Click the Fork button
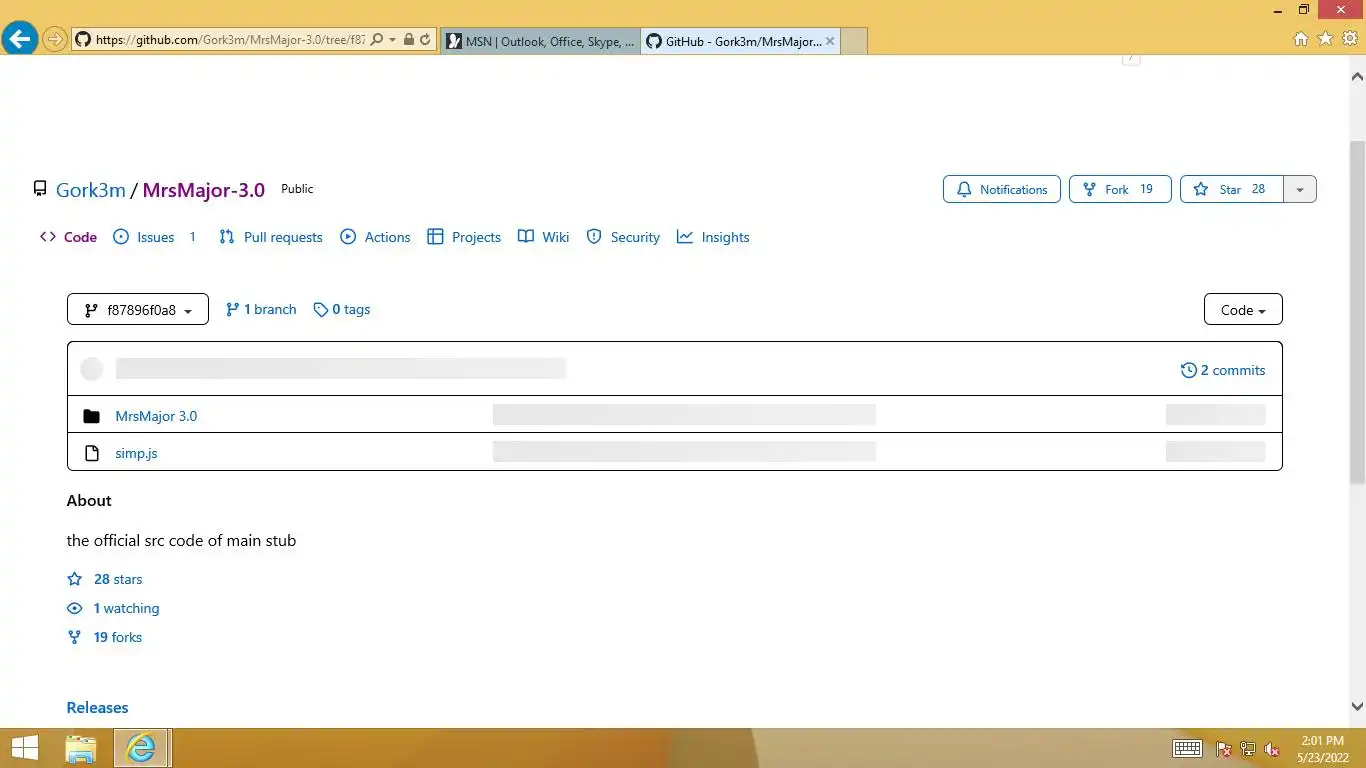Image resolution: width=1366 pixels, height=768 pixels. 1120,189
